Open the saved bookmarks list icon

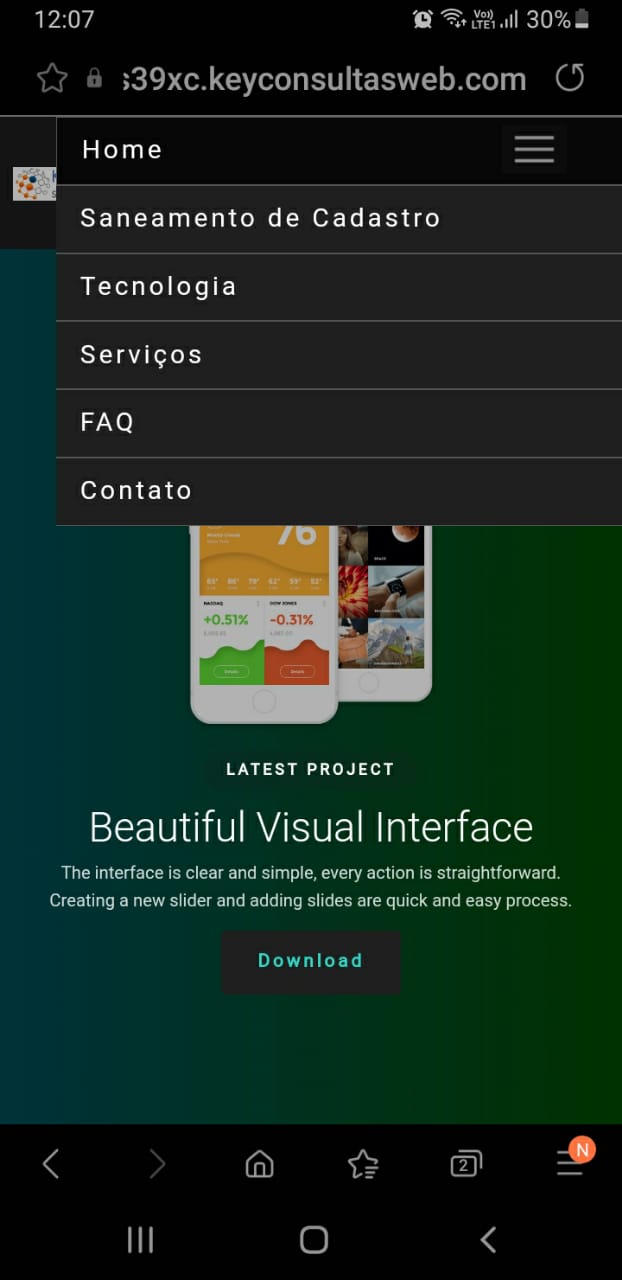tap(363, 1164)
